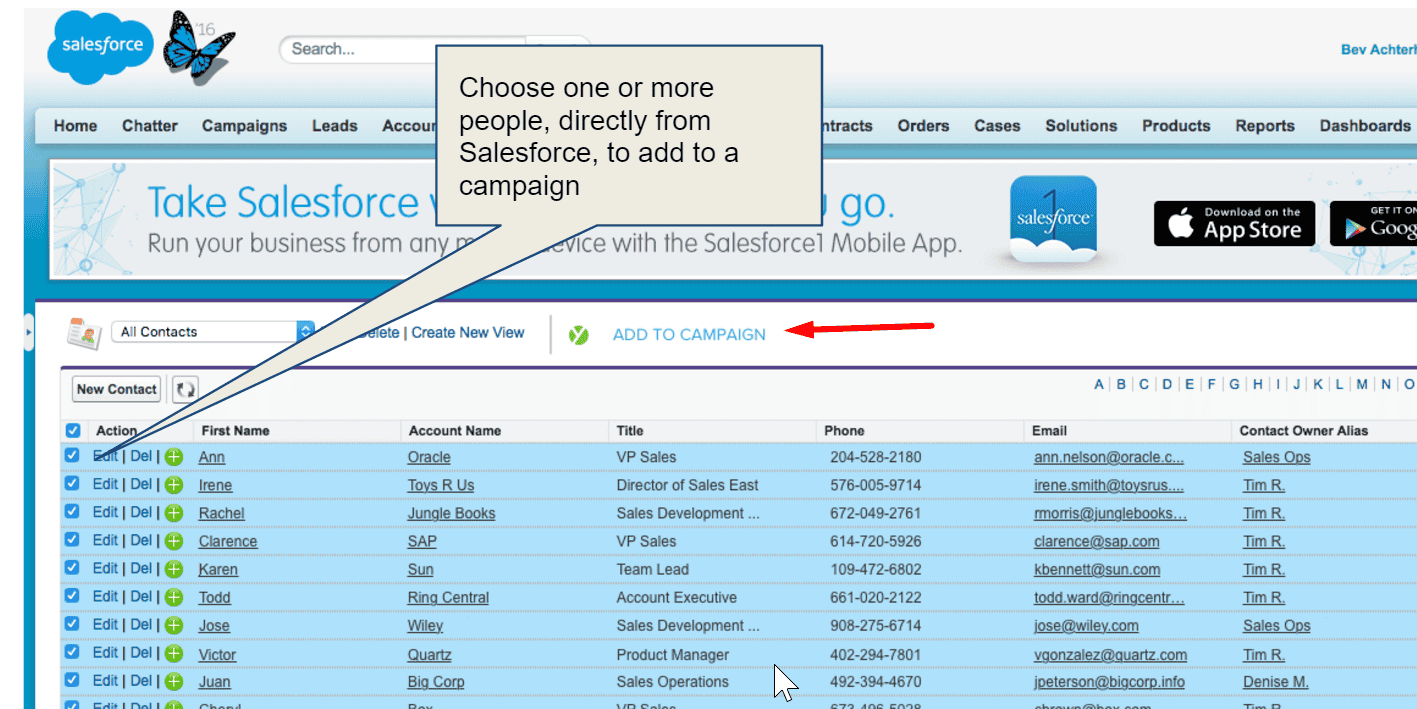Click the blue butterfly '16 icon
Screen dimensions: 1417x709
pos(201,46)
